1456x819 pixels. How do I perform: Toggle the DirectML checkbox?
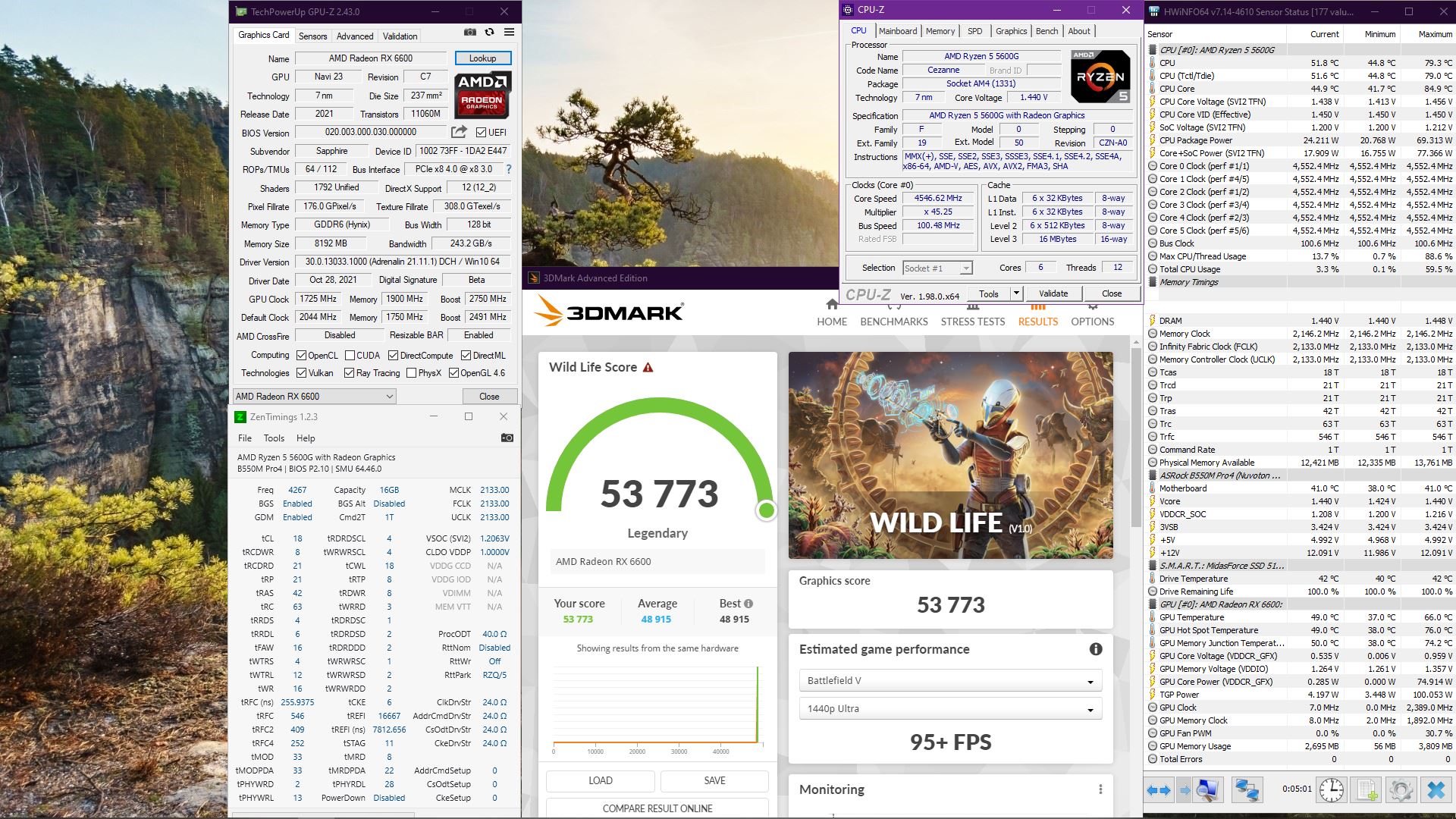tap(466, 356)
